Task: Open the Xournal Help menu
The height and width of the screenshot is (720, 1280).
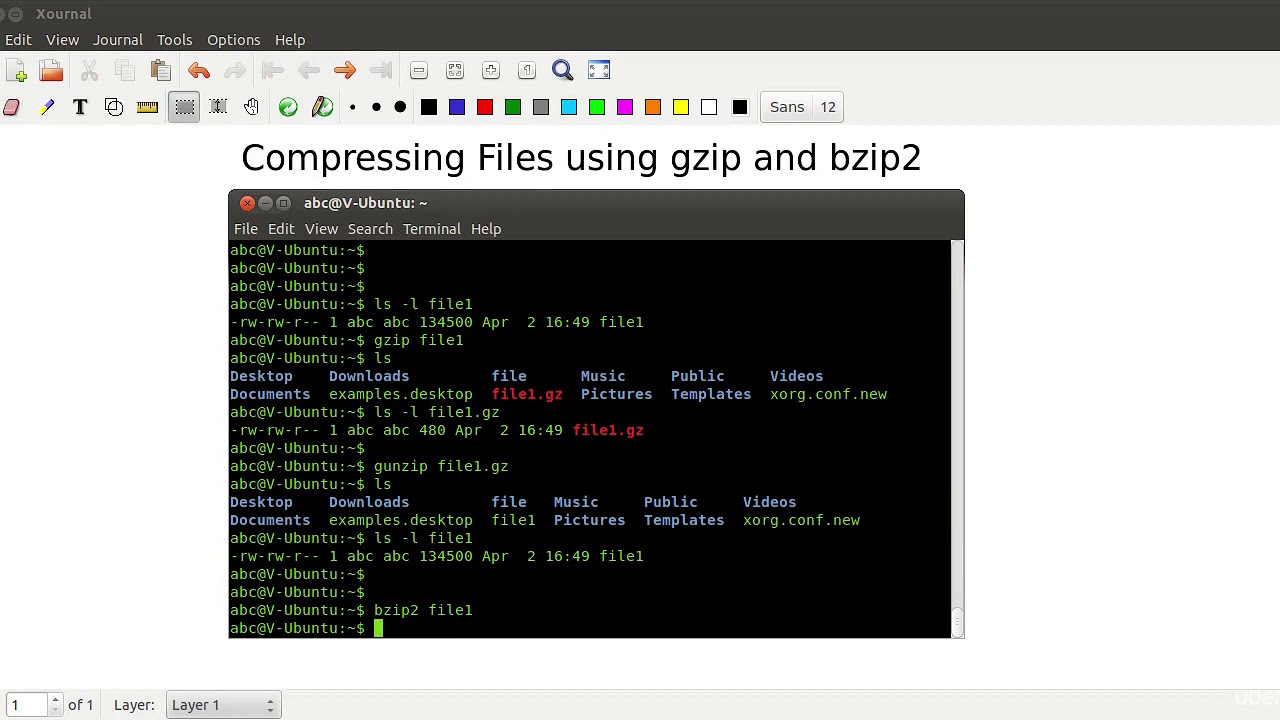Action: coord(290,40)
